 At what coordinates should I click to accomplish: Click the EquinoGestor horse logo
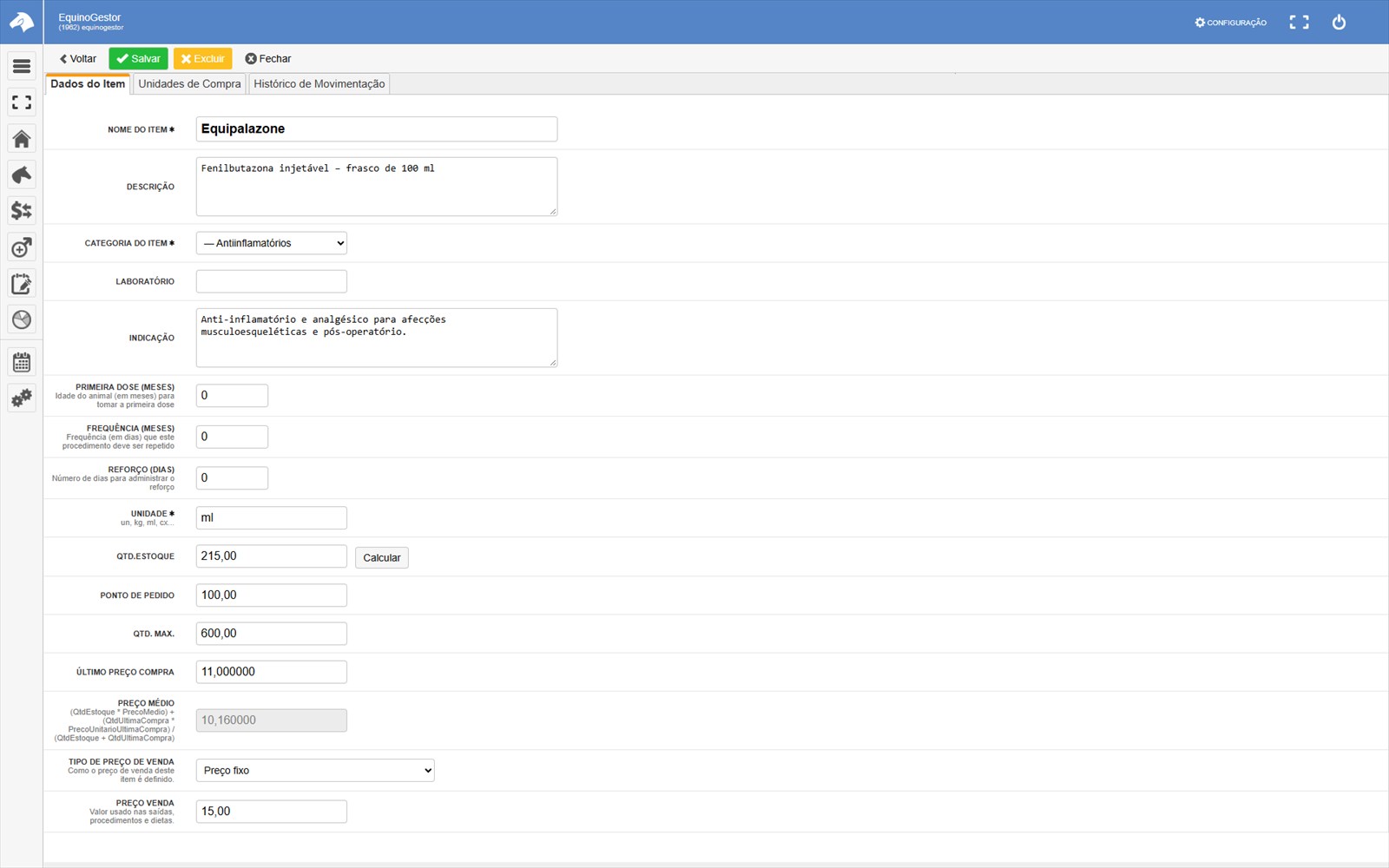coord(22,22)
